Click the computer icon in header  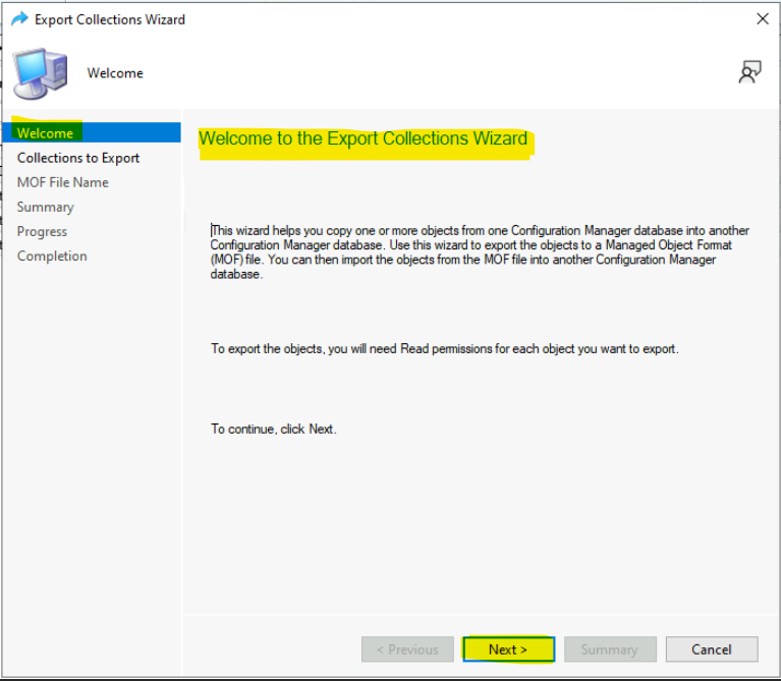click(40, 73)
